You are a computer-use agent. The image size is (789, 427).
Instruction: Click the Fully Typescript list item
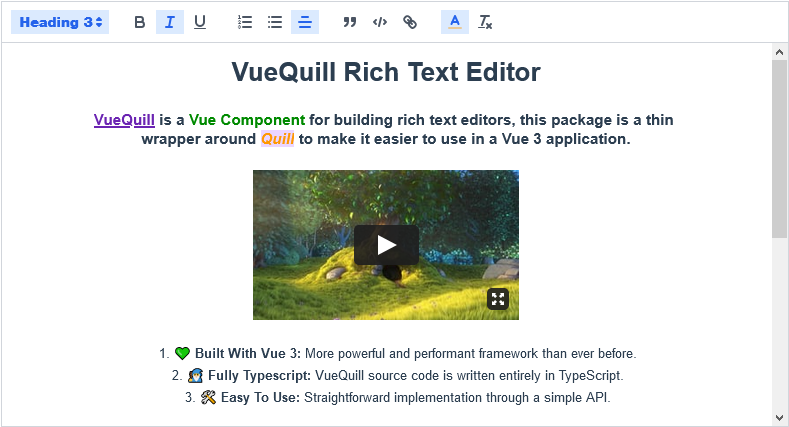coord(398,376)
